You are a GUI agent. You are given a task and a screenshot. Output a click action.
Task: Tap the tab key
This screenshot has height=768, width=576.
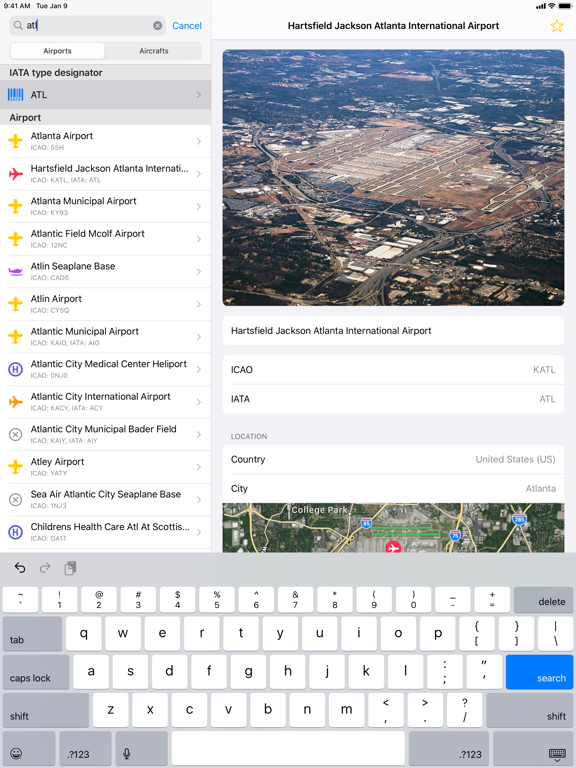[32, 634]
